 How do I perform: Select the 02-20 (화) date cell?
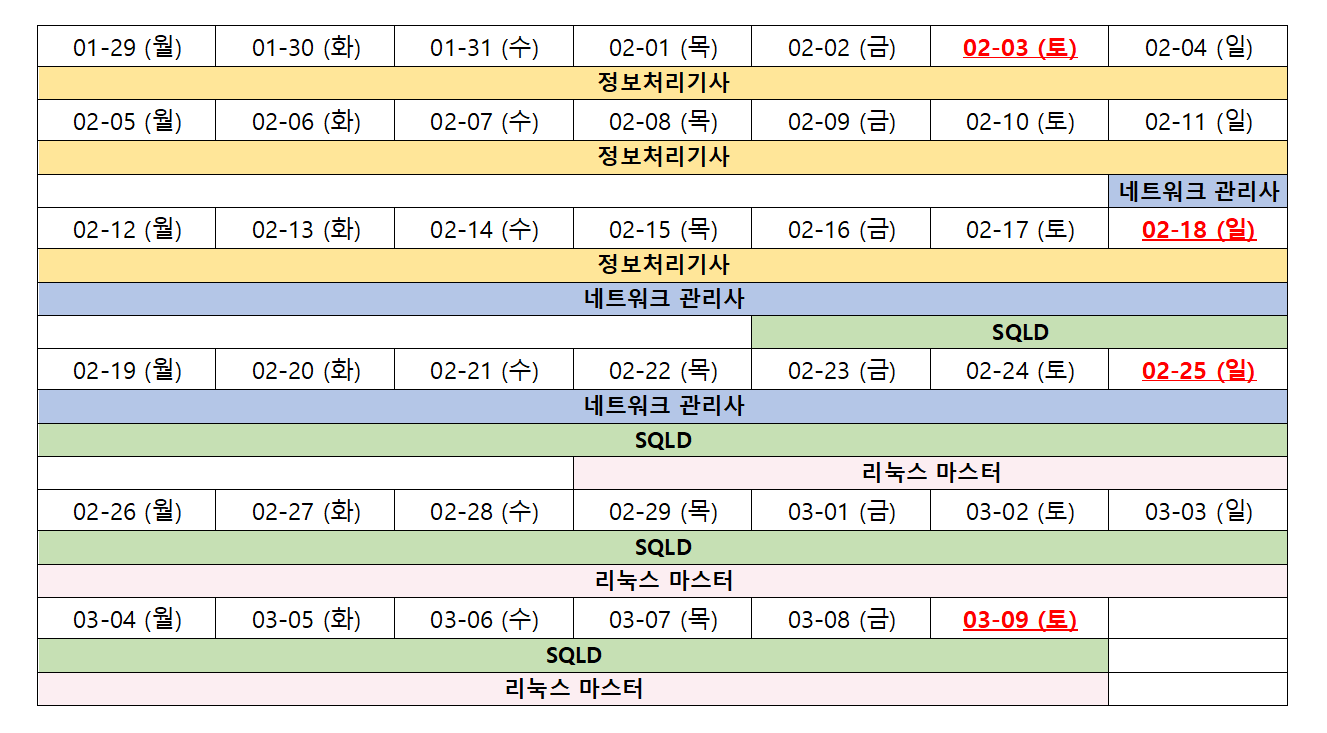[x=305, y=370]
